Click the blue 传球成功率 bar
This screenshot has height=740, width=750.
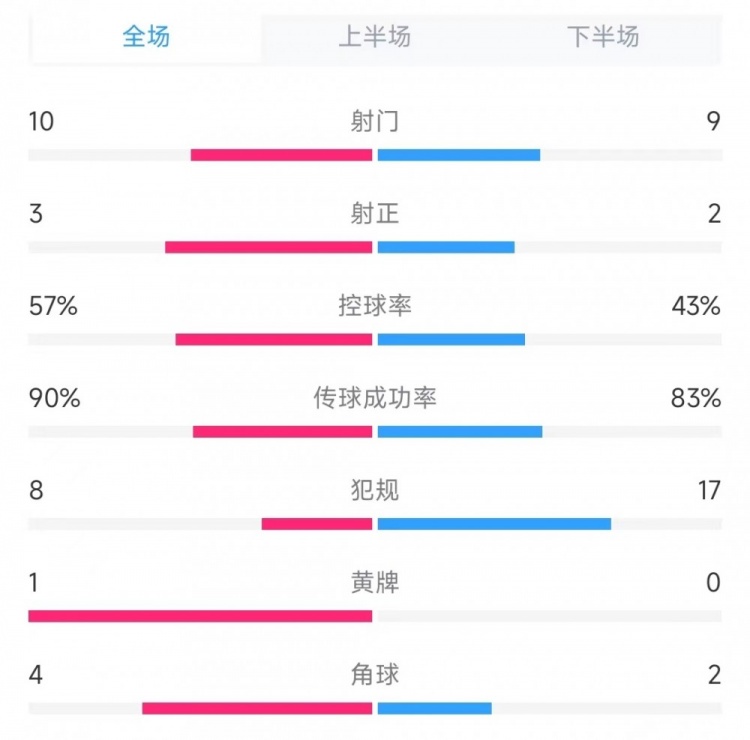point(460,432)
